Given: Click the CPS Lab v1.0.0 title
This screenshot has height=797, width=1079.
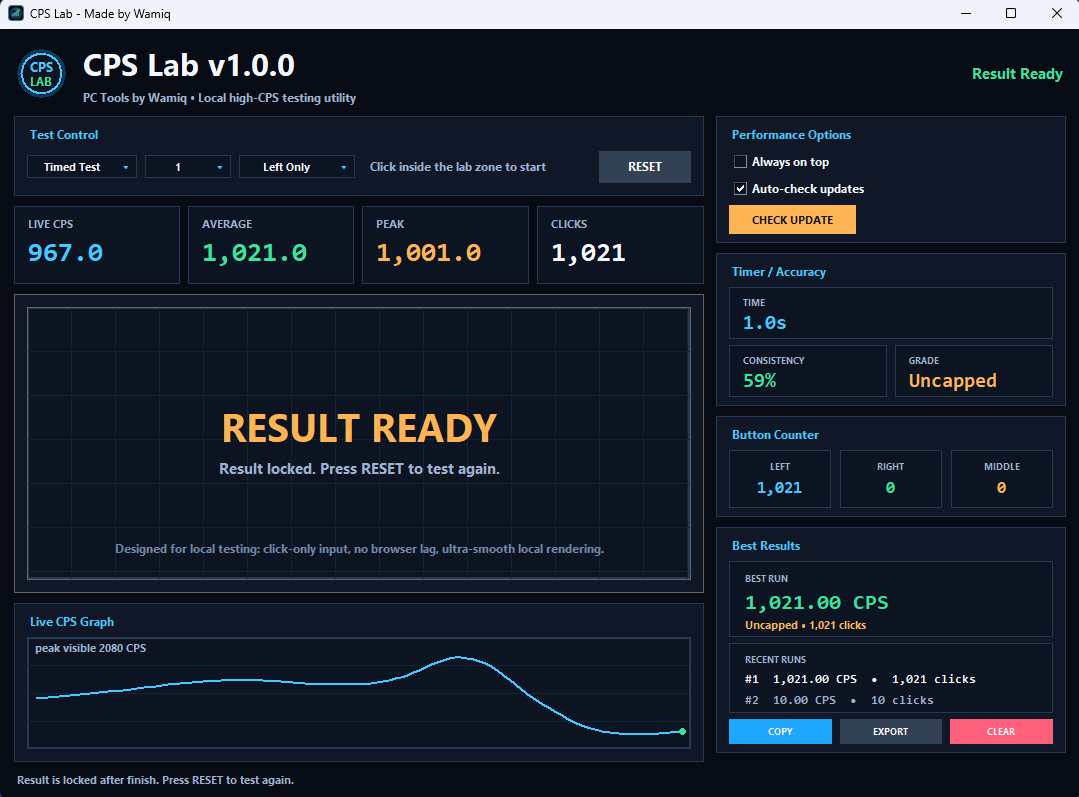Looking at the screenshot, I should point(189,65).
